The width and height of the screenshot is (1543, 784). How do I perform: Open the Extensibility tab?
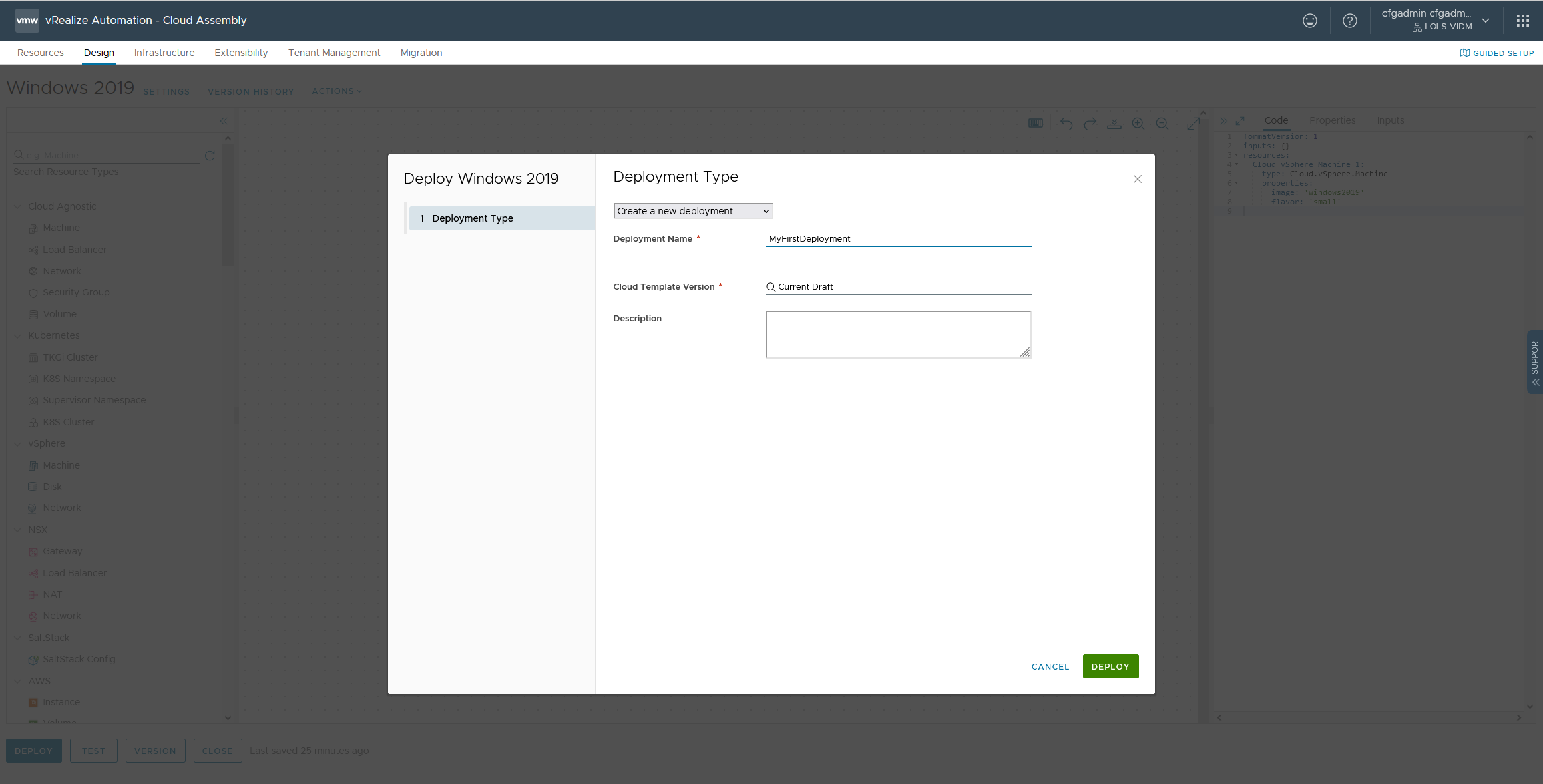pyautogui.click(x=241, y=53)
